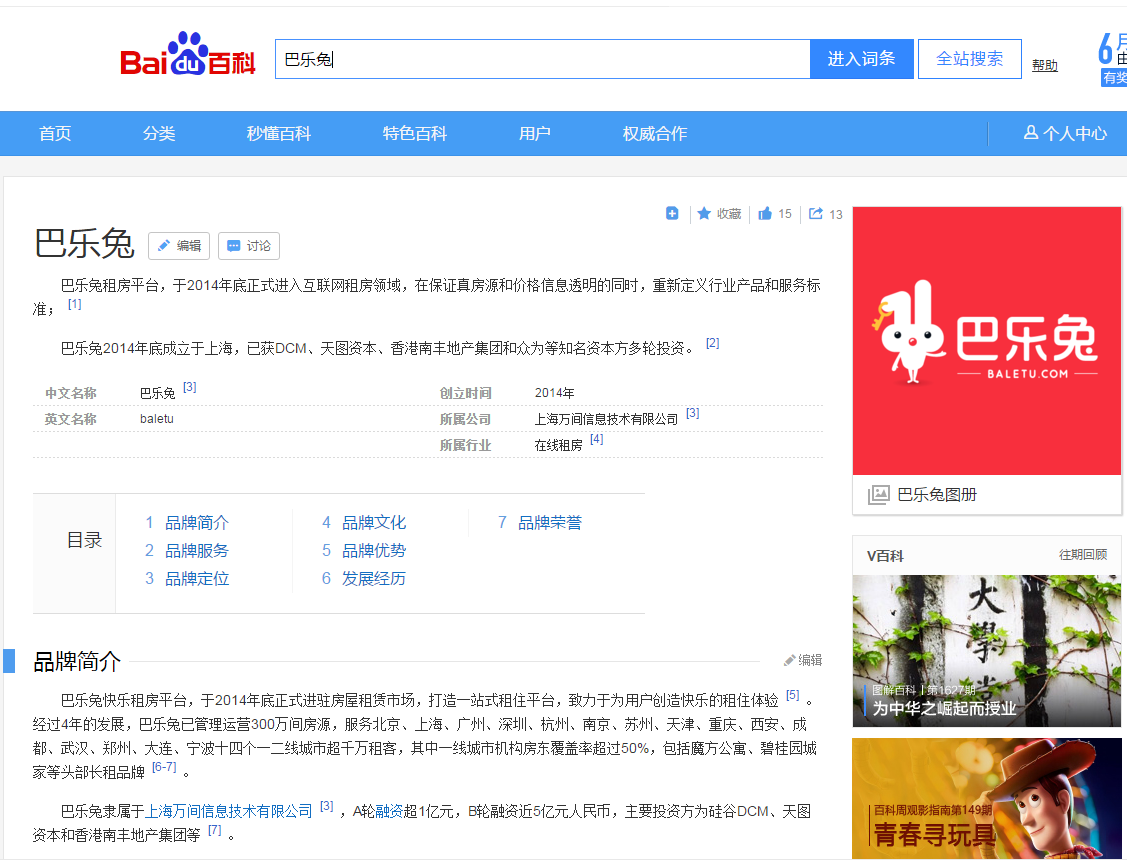The image size is (1127, 862).
Task: Open the 个人中心 user center
Action: (x=1065, y=133)
